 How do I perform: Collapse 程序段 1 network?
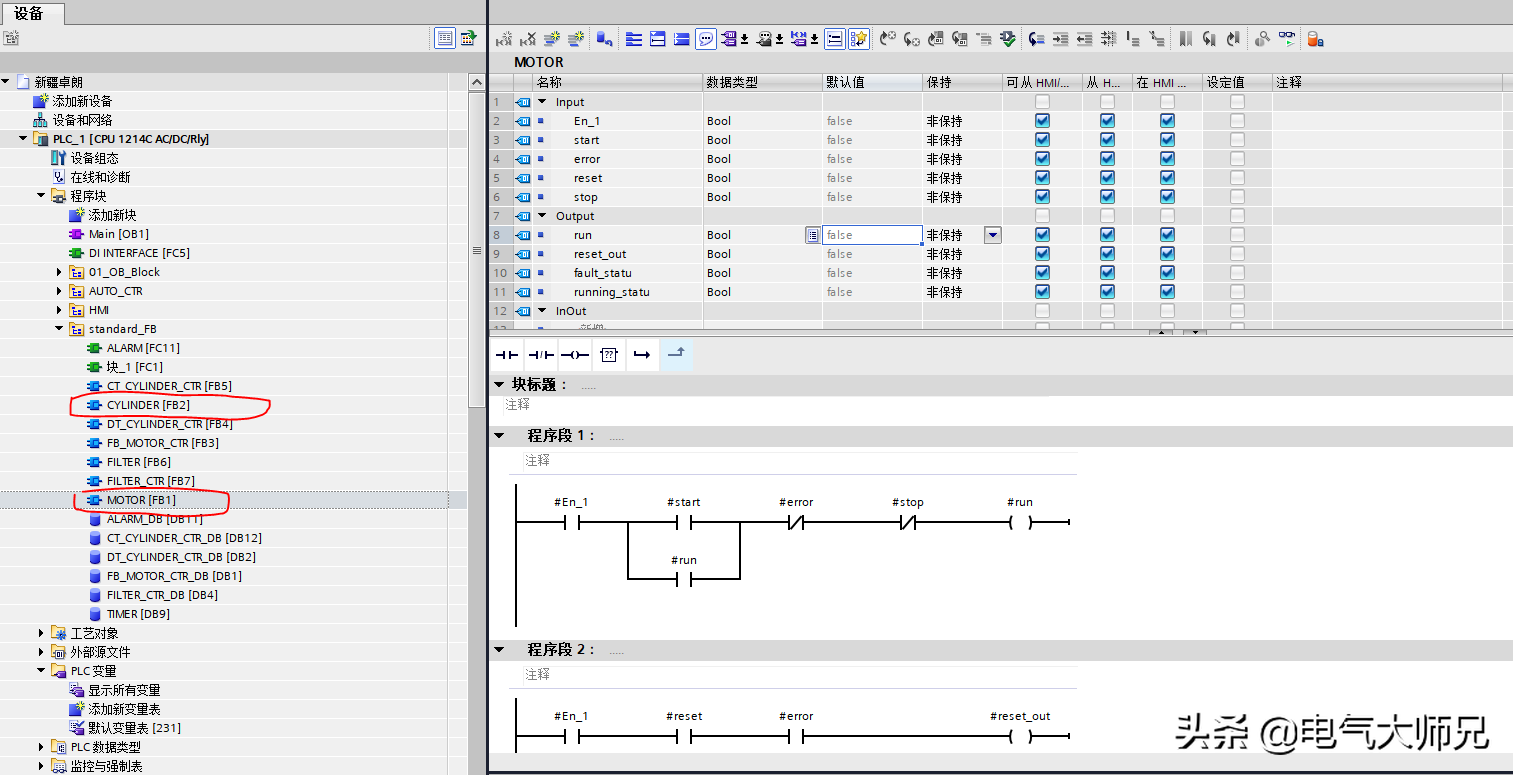click(x=499, y=436)
